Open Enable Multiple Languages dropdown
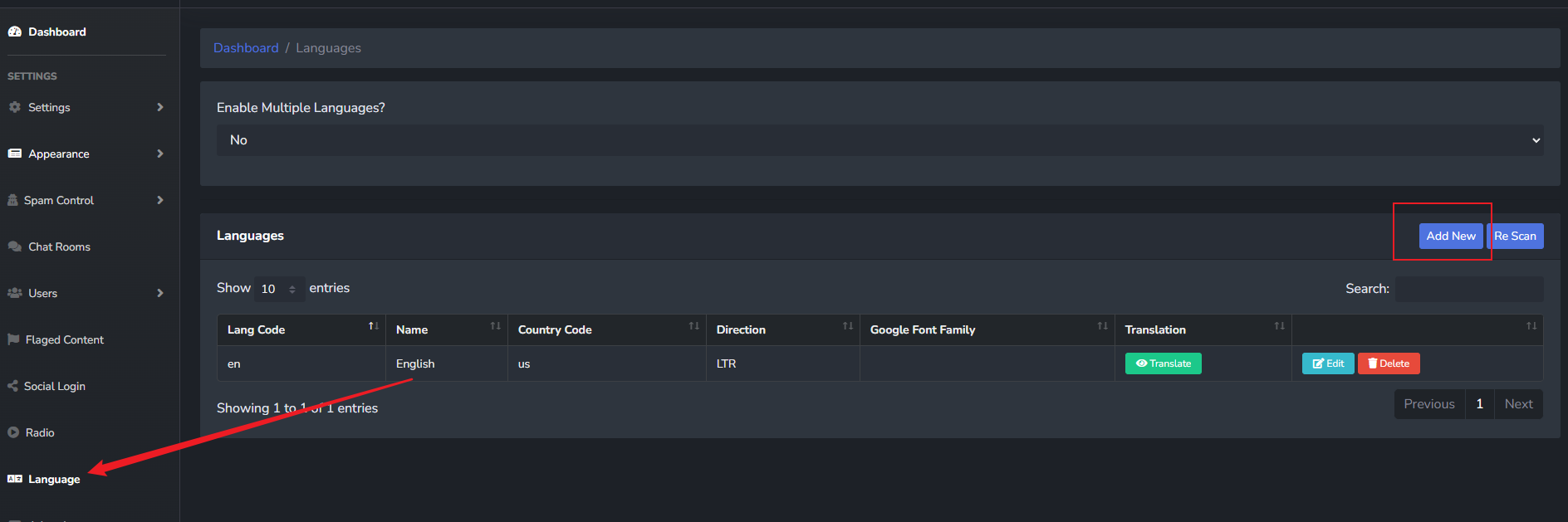Viewport: 1568px width, 522px height. [880, 140]
